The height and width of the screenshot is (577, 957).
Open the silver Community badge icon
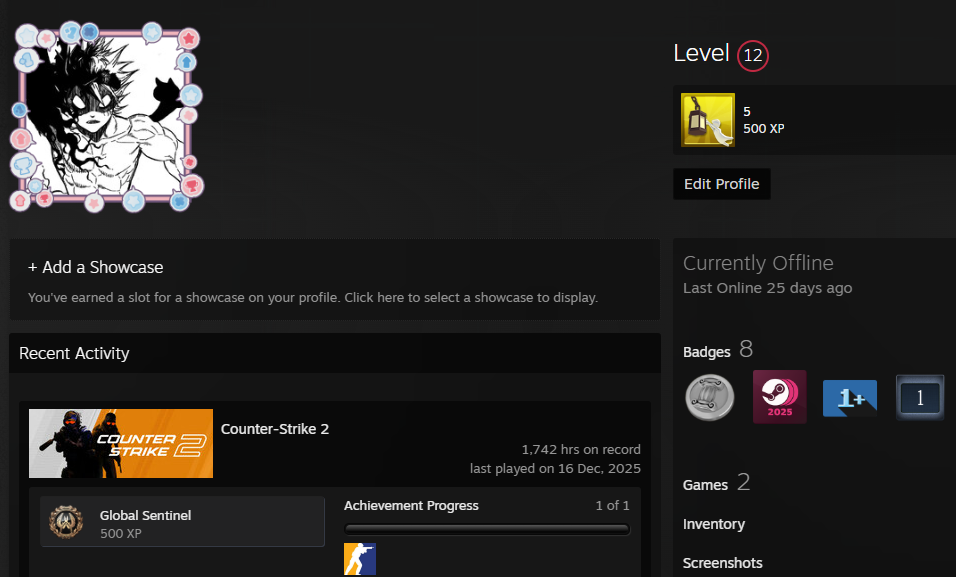[x=709, y=397]
